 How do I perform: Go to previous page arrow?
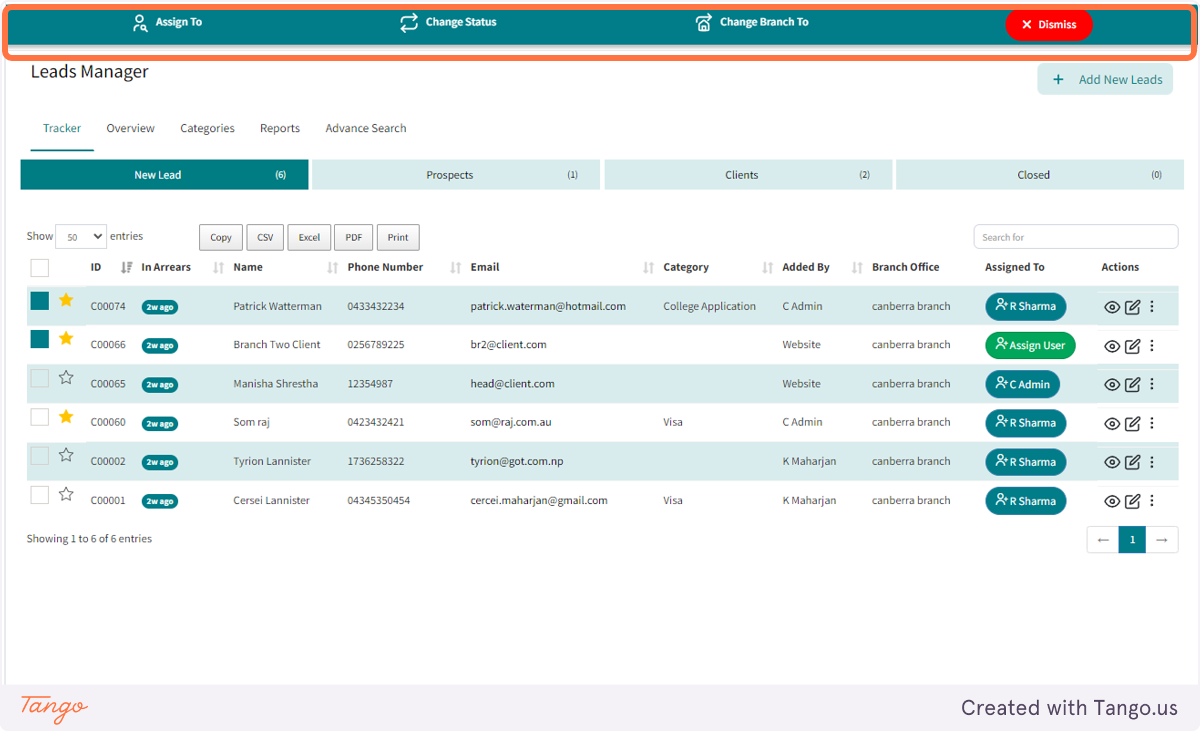point(1103,540)
